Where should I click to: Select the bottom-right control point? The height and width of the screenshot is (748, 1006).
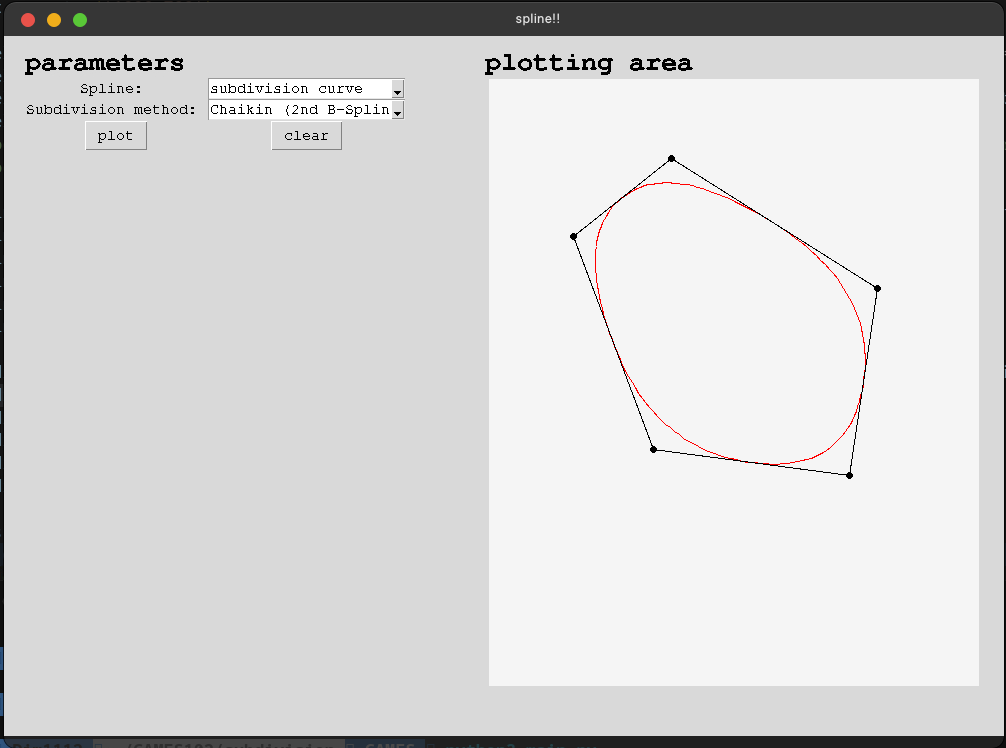pyautogui.click(x=849, y=475)
